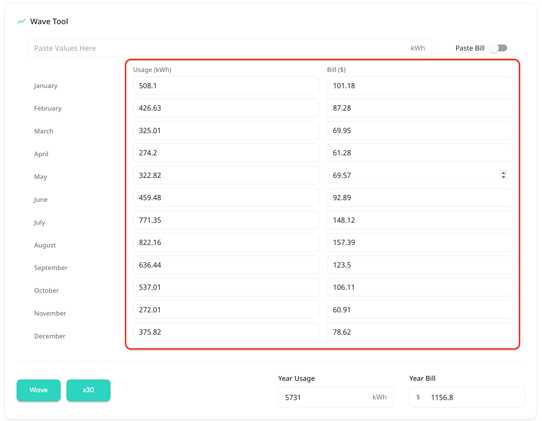Select January bill field 101.18
This screenshot has width=542, height=421.
[x=420, y=86]
